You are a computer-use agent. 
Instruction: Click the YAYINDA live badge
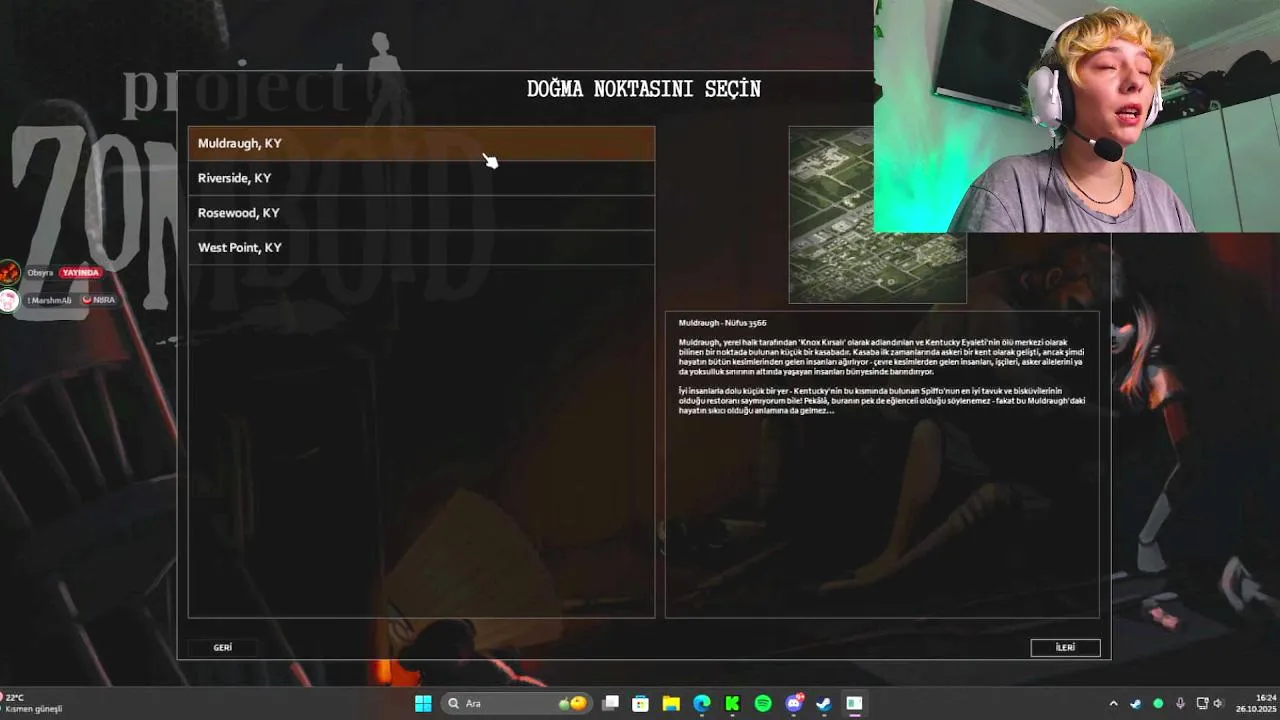pos(80,272)
